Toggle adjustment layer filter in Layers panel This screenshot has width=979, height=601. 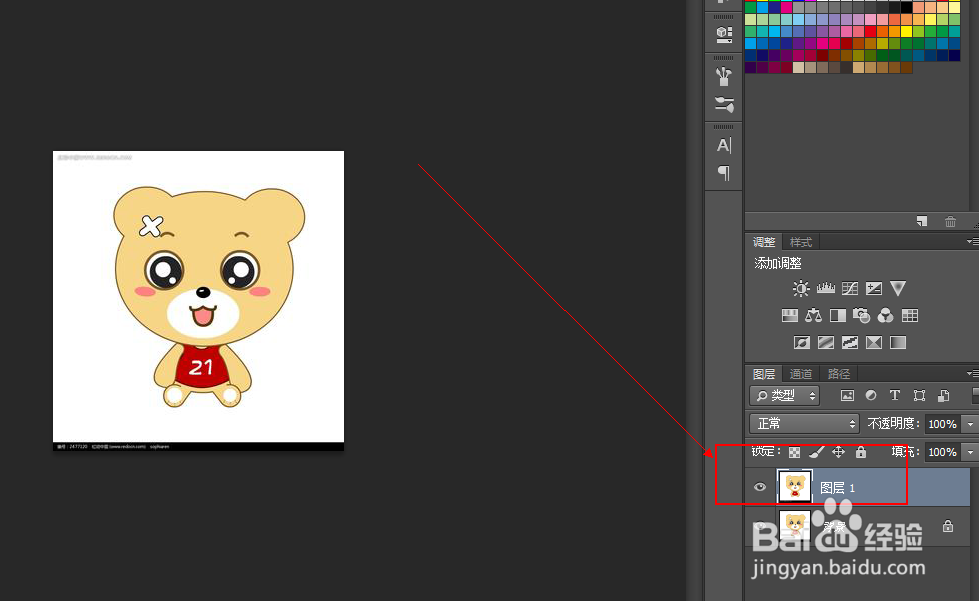point(871,395)
